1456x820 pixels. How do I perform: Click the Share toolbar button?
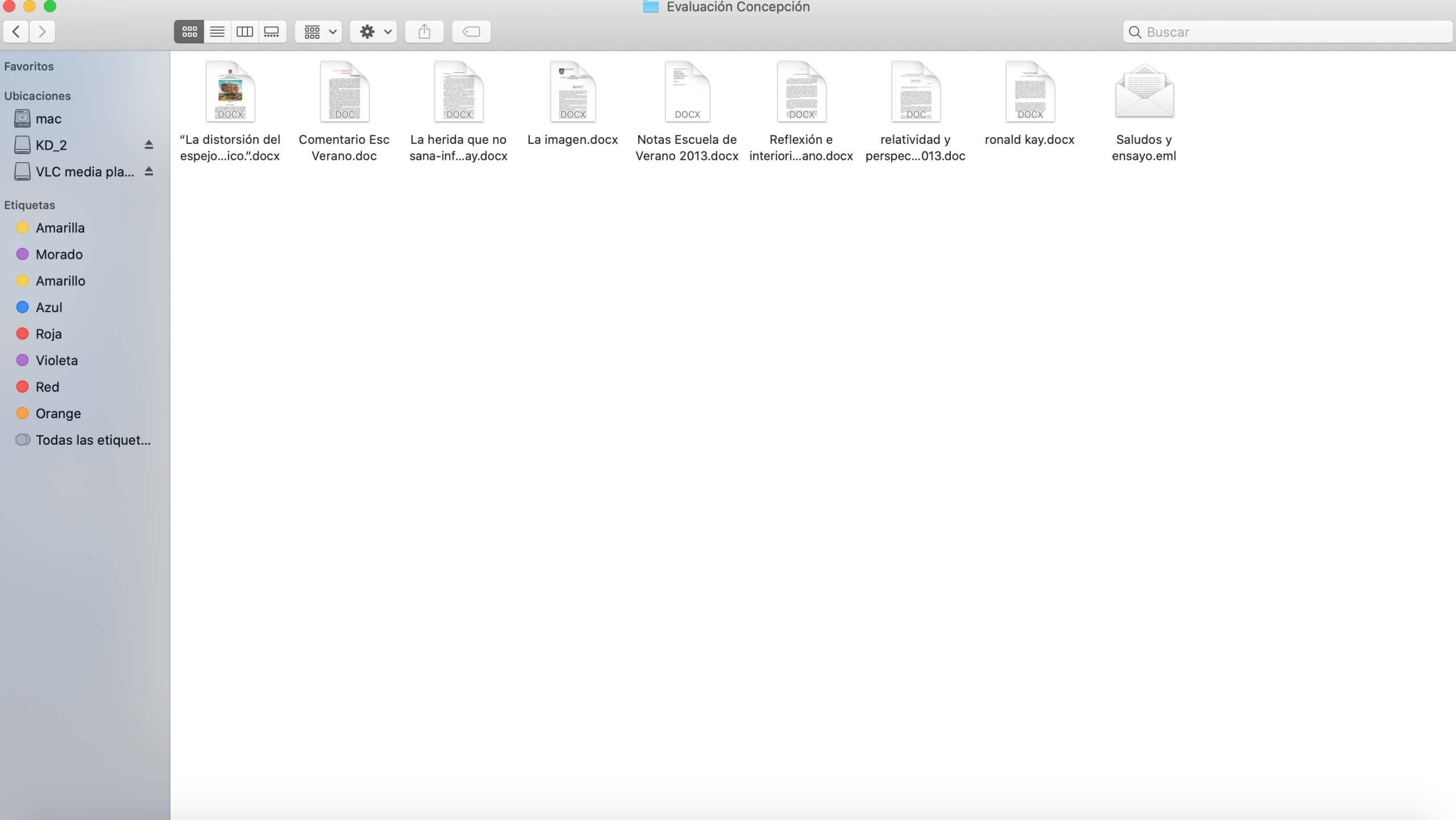point(424,32)
